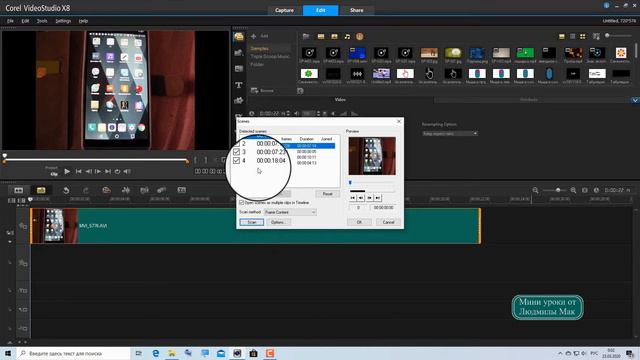The height and width of the screenshot is (360, 640).
Task: Jump to end of clip in preview
Action: pos(108,171)
